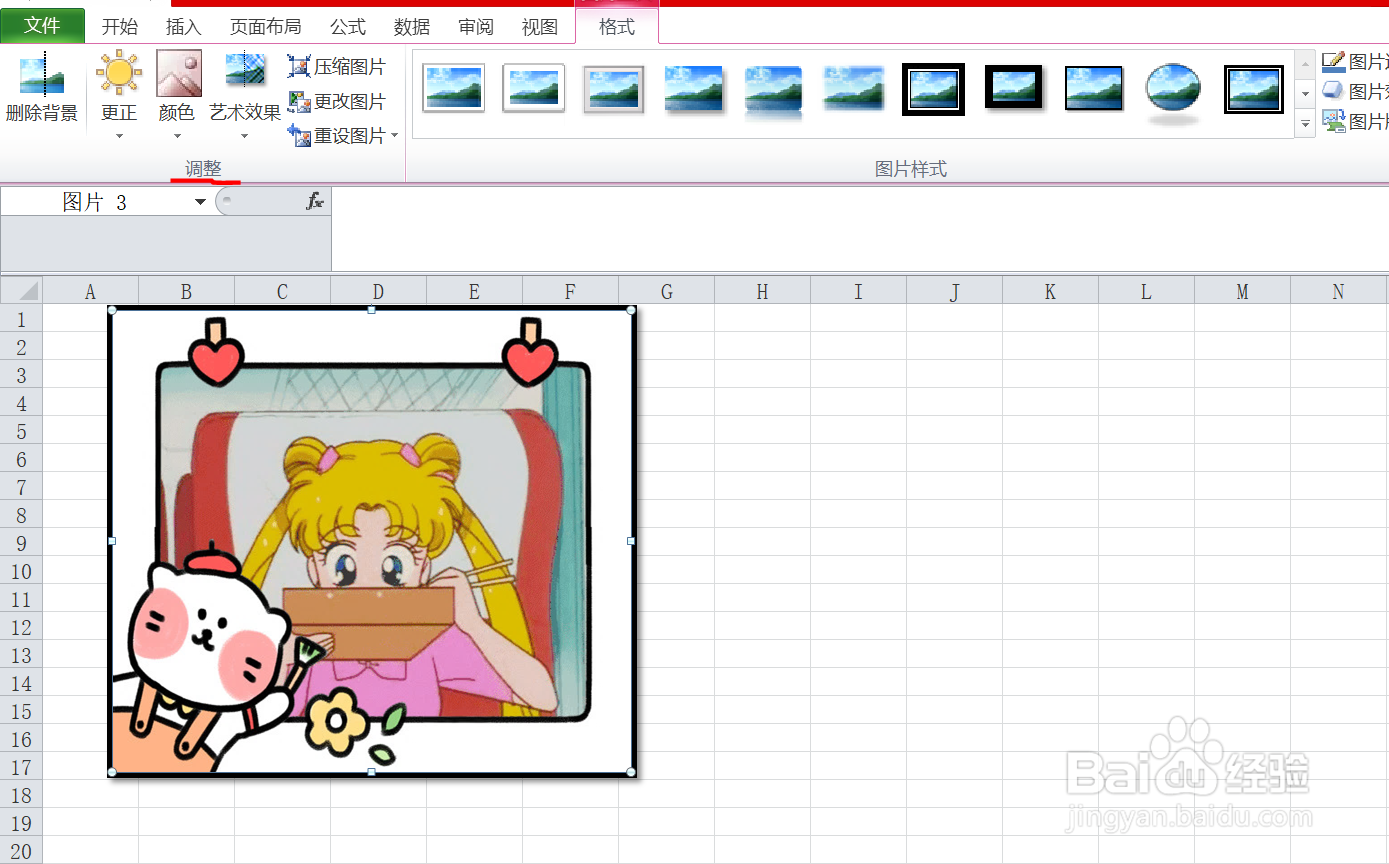
Task: Select row 1 header
Action: [21, 319]
